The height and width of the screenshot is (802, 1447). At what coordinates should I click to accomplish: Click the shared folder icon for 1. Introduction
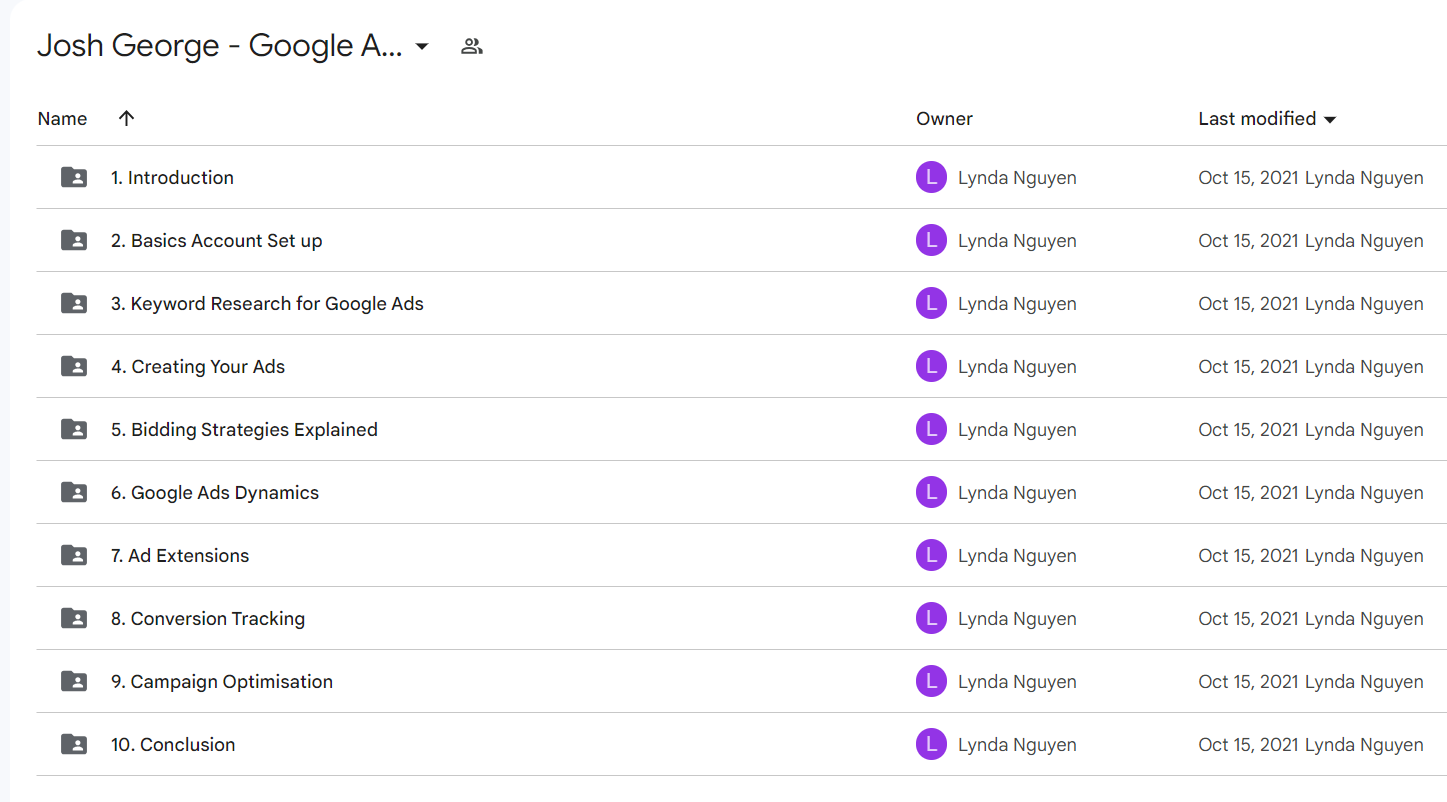pos(74,177)
